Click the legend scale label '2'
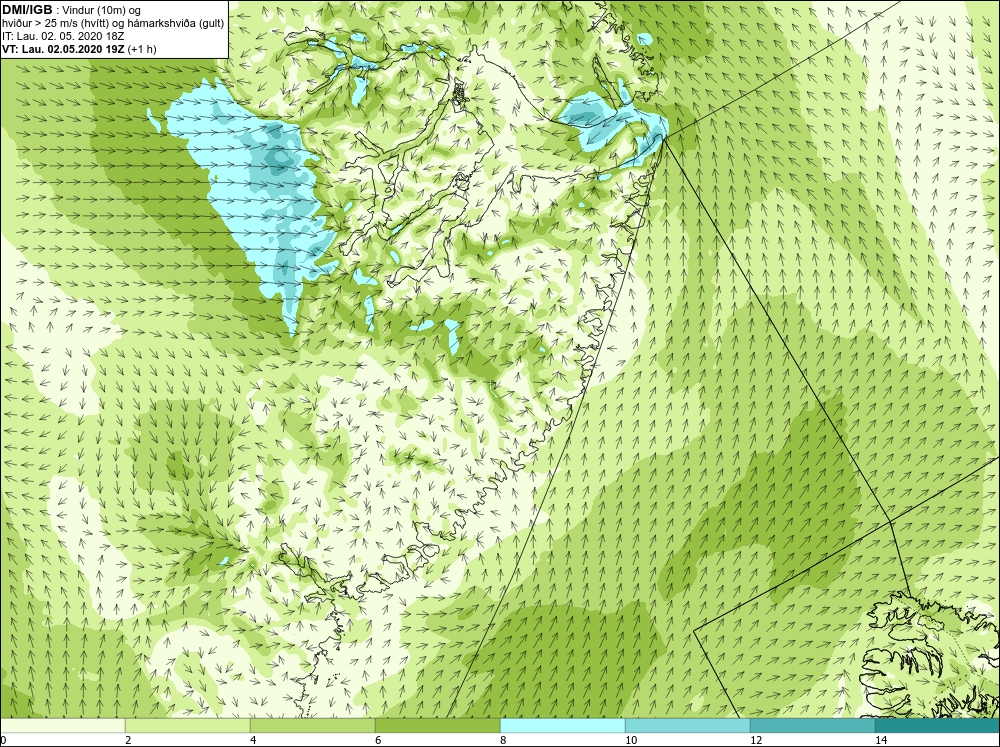This screenshot has height=747, width=1000. point(128,740)
